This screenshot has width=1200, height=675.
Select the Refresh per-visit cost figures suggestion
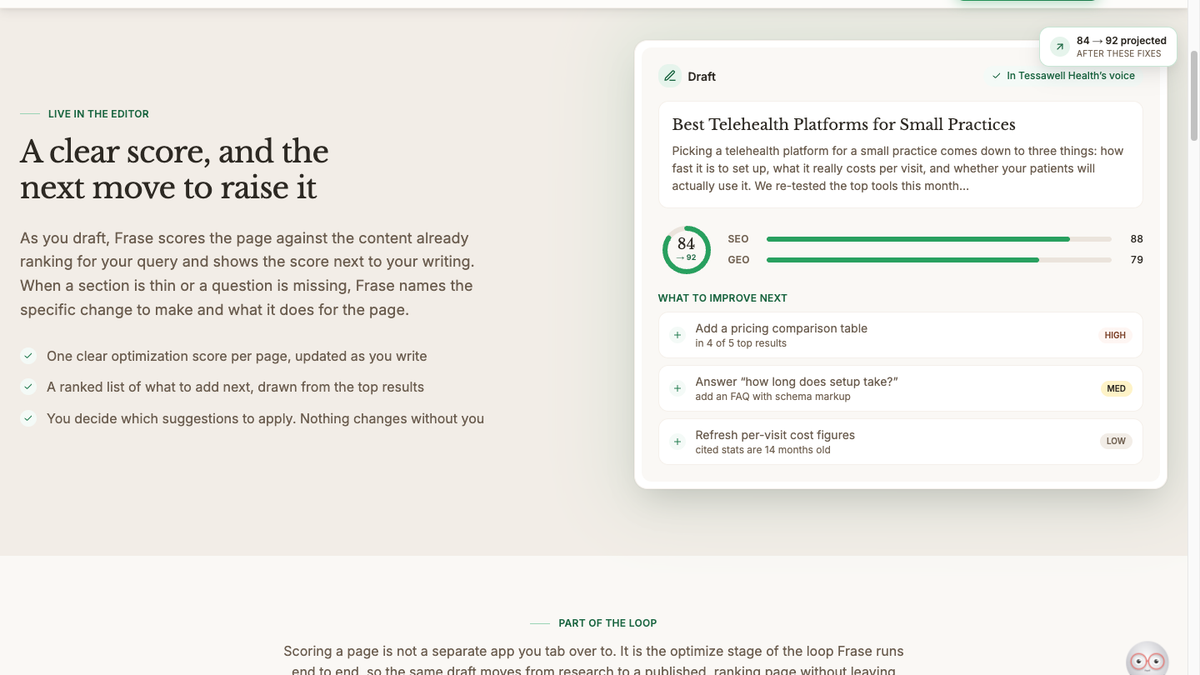[900, 441]
